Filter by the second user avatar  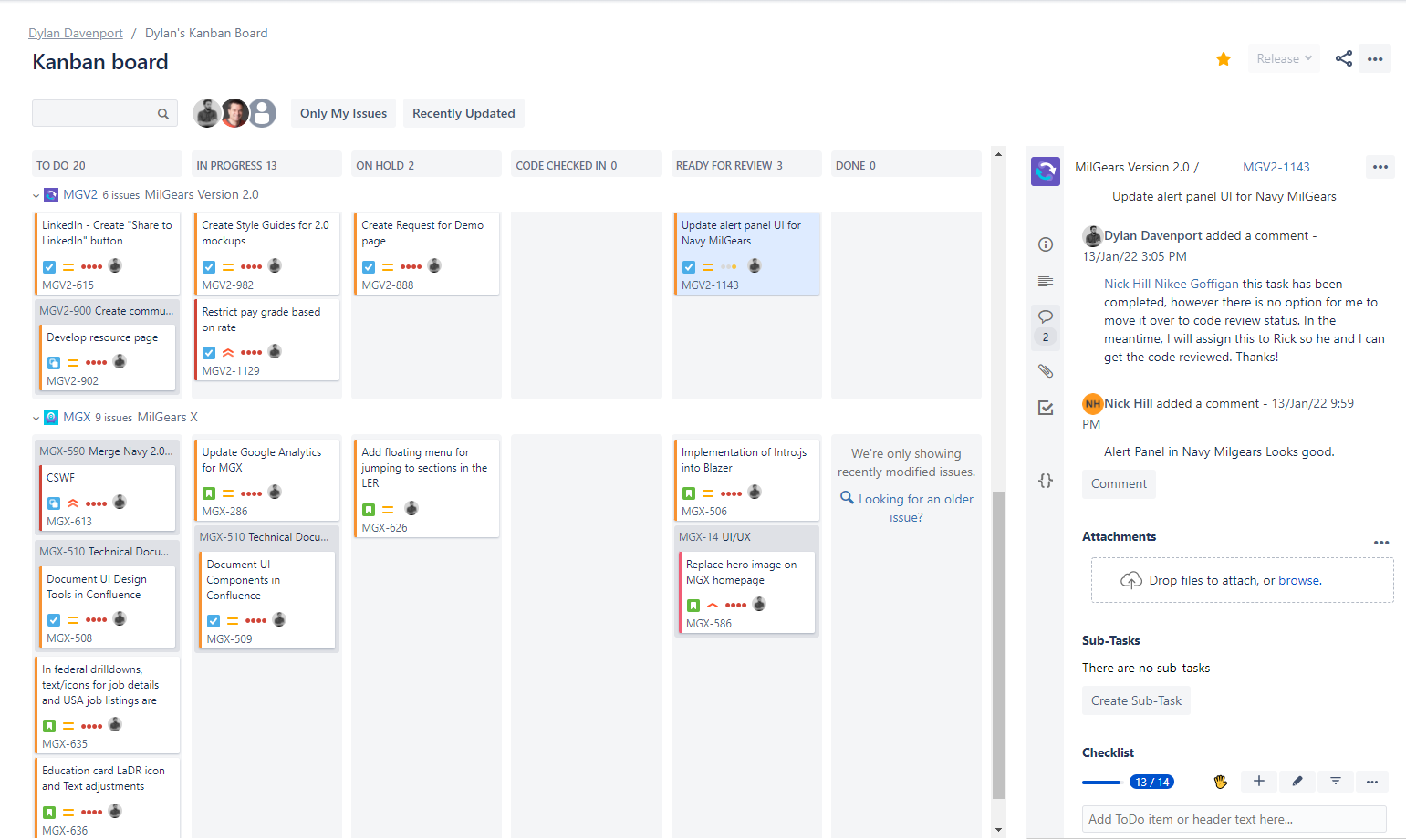(x=235, y=113)
